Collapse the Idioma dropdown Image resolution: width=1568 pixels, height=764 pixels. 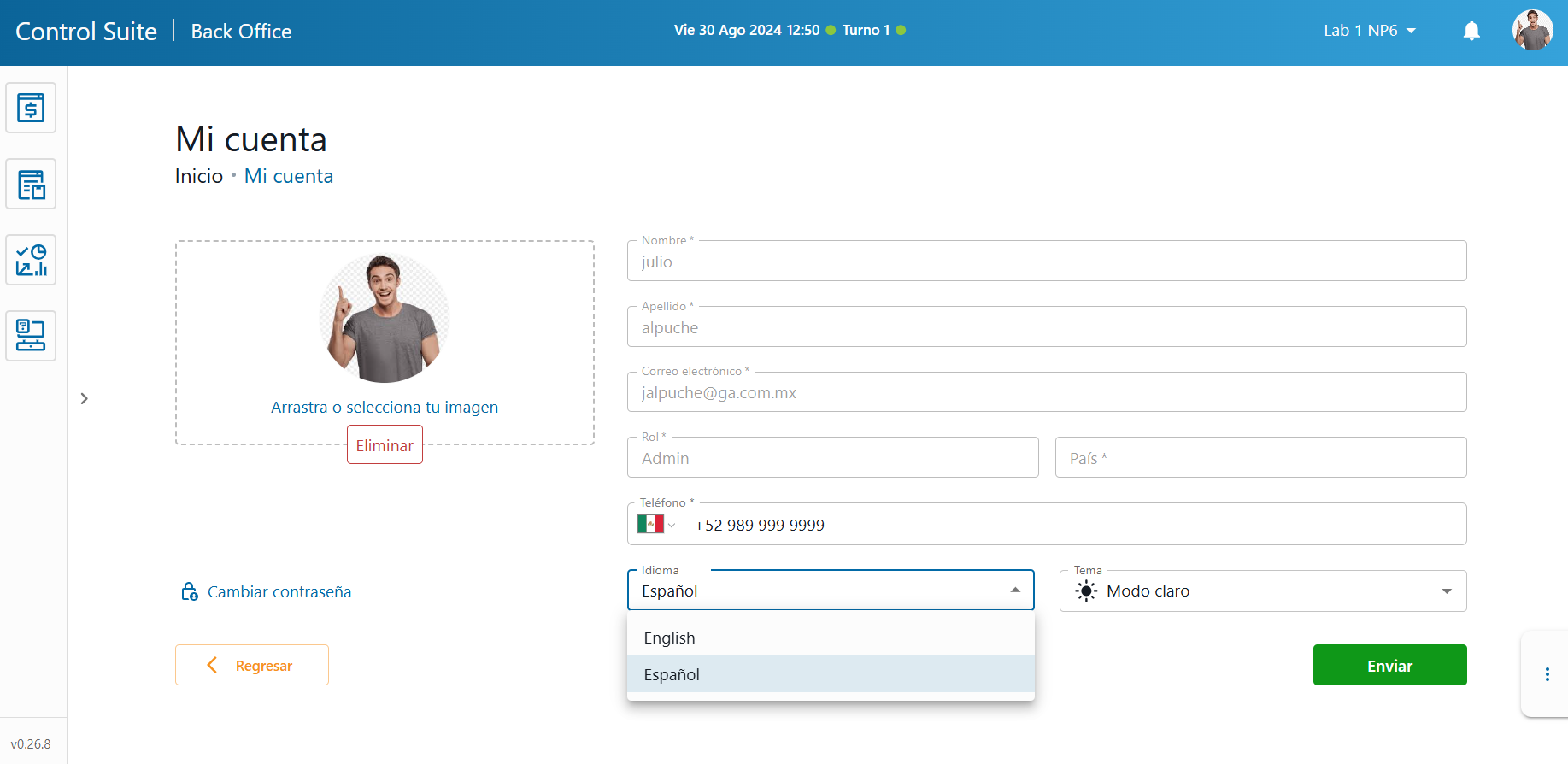(x=1014, y=591)
